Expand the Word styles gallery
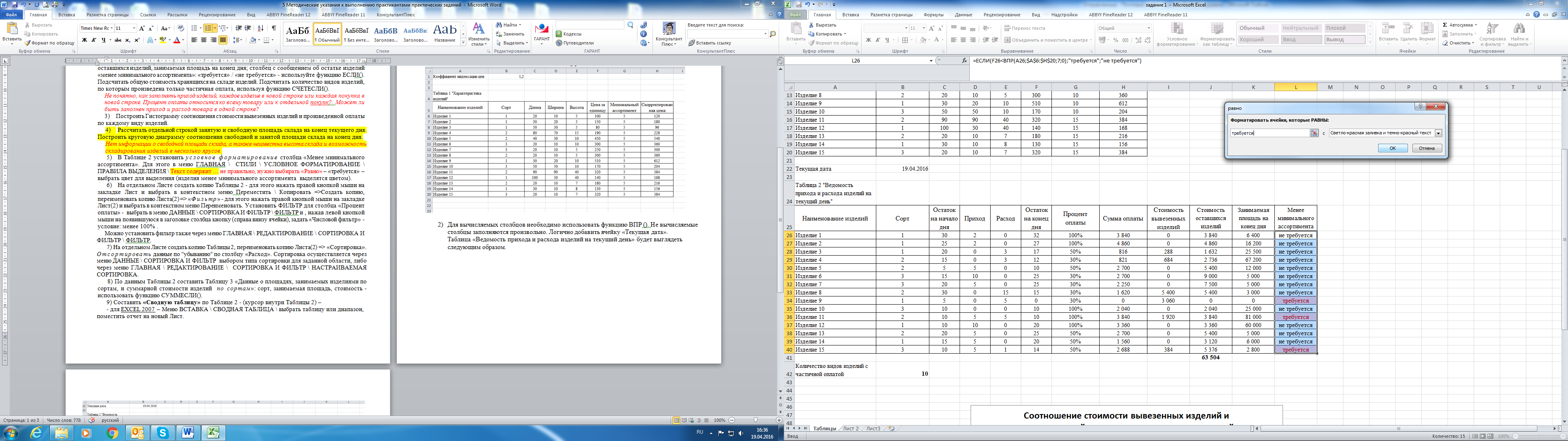The width and height of the screenshot is (1568, 441). tap(463, 42)
